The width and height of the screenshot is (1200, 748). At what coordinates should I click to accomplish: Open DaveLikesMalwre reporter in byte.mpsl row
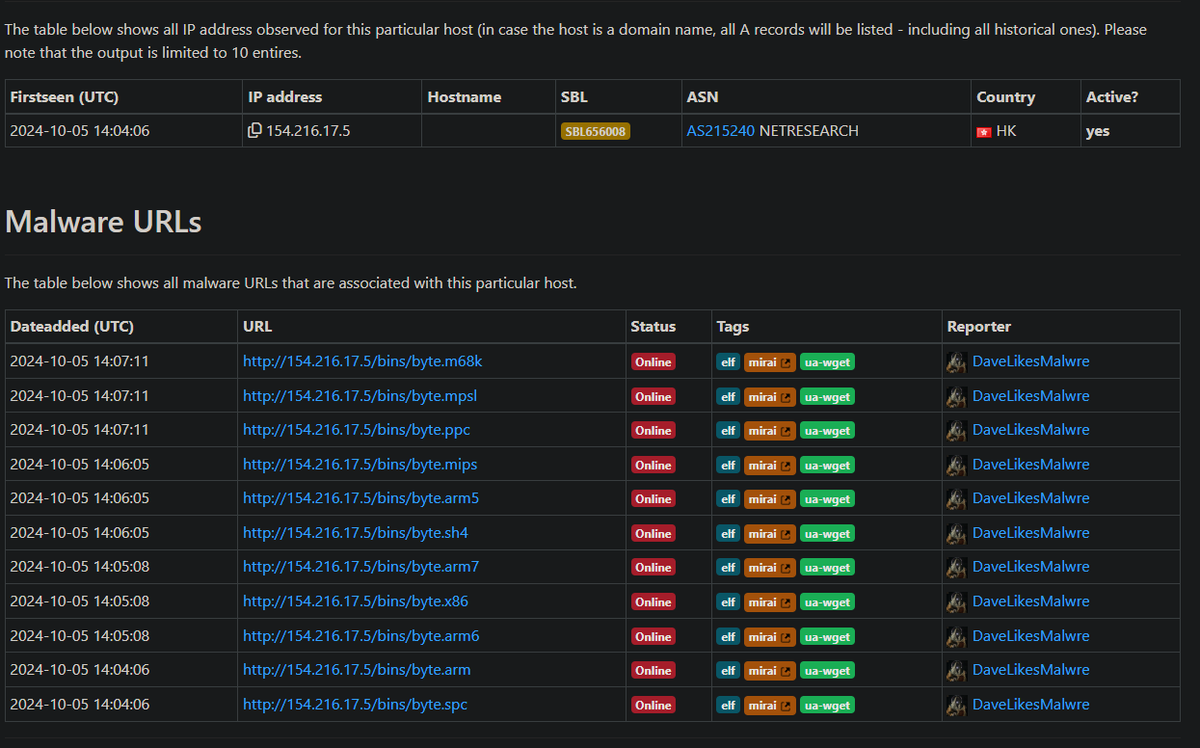1031,396
